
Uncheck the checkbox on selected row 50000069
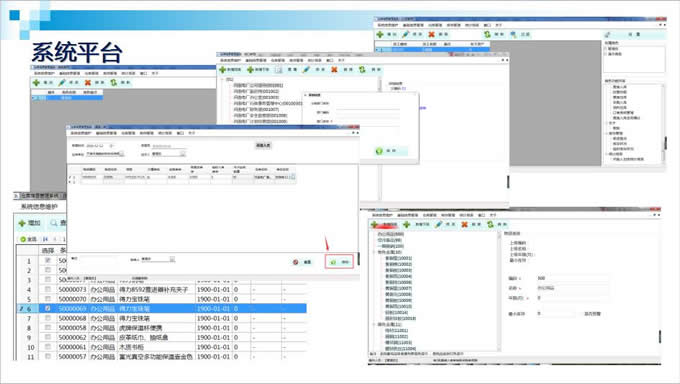tap(48, 309)
